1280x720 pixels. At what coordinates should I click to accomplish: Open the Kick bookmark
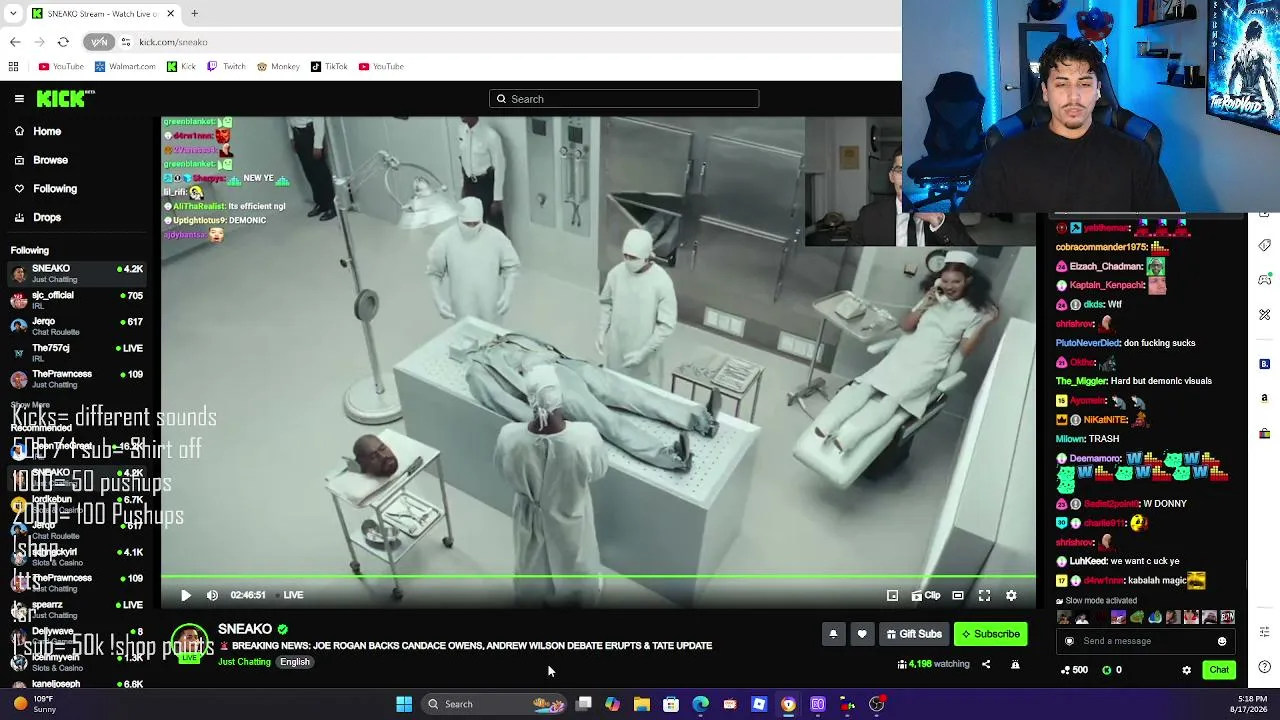(x=181, y=67)
